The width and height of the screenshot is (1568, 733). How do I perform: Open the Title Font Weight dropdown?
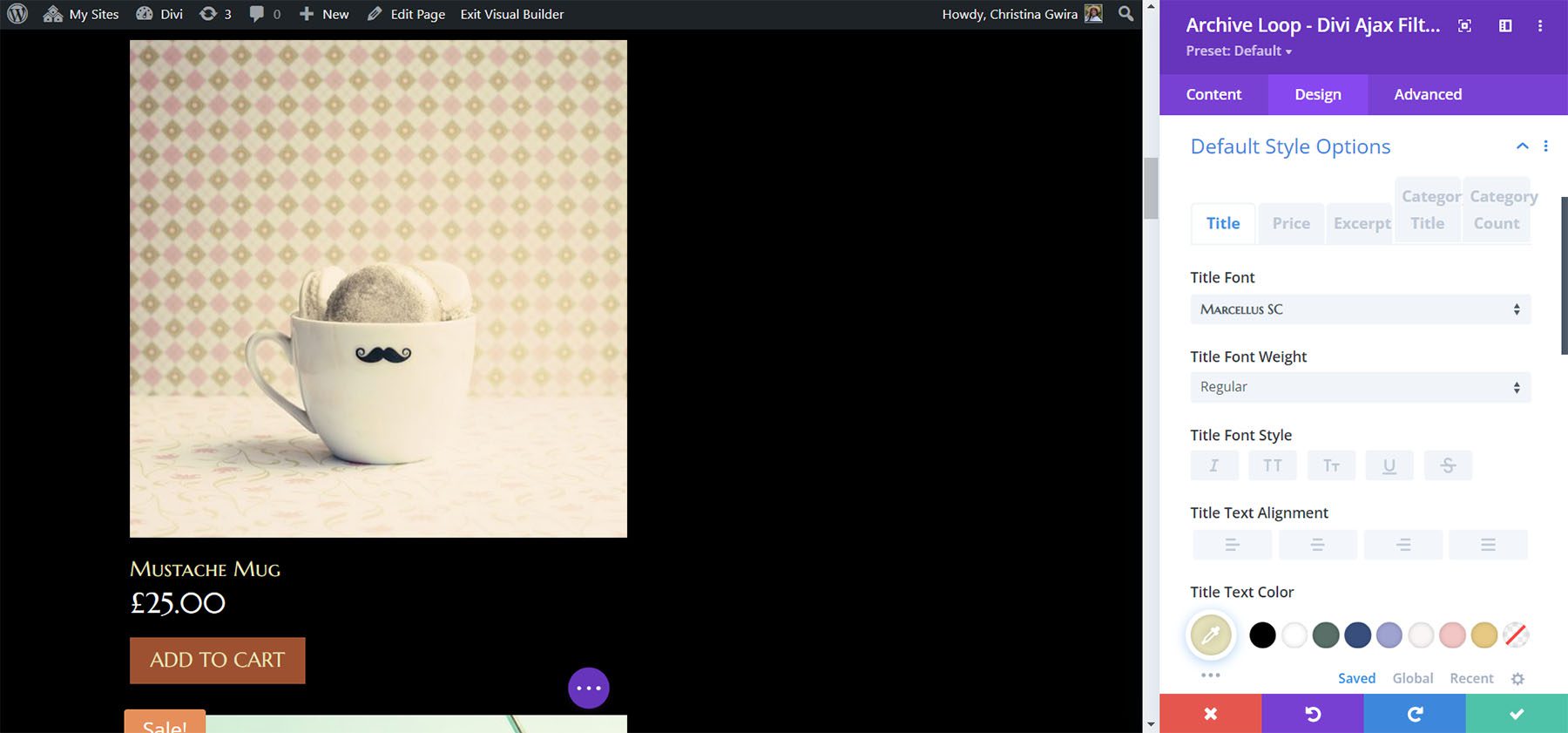click(x=1361, y=387)
